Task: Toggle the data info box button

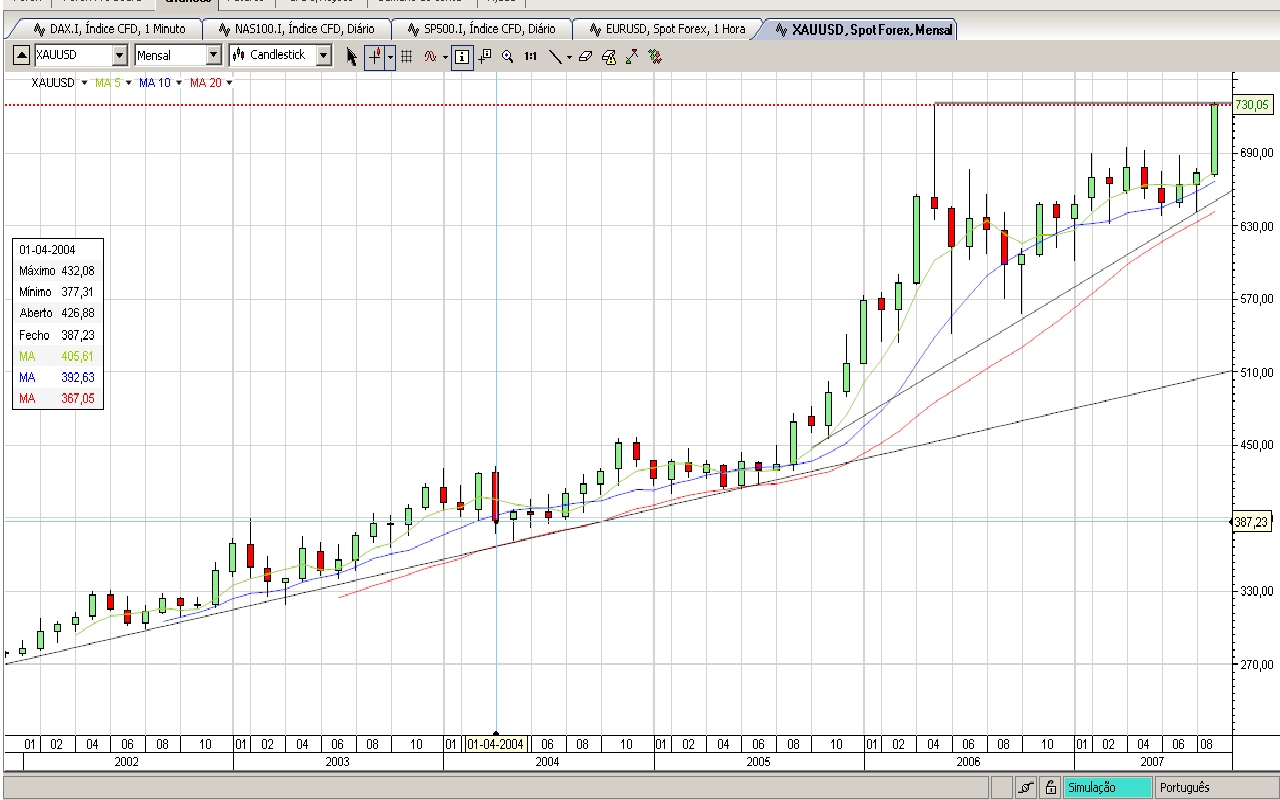Action: tap(461, 57)
